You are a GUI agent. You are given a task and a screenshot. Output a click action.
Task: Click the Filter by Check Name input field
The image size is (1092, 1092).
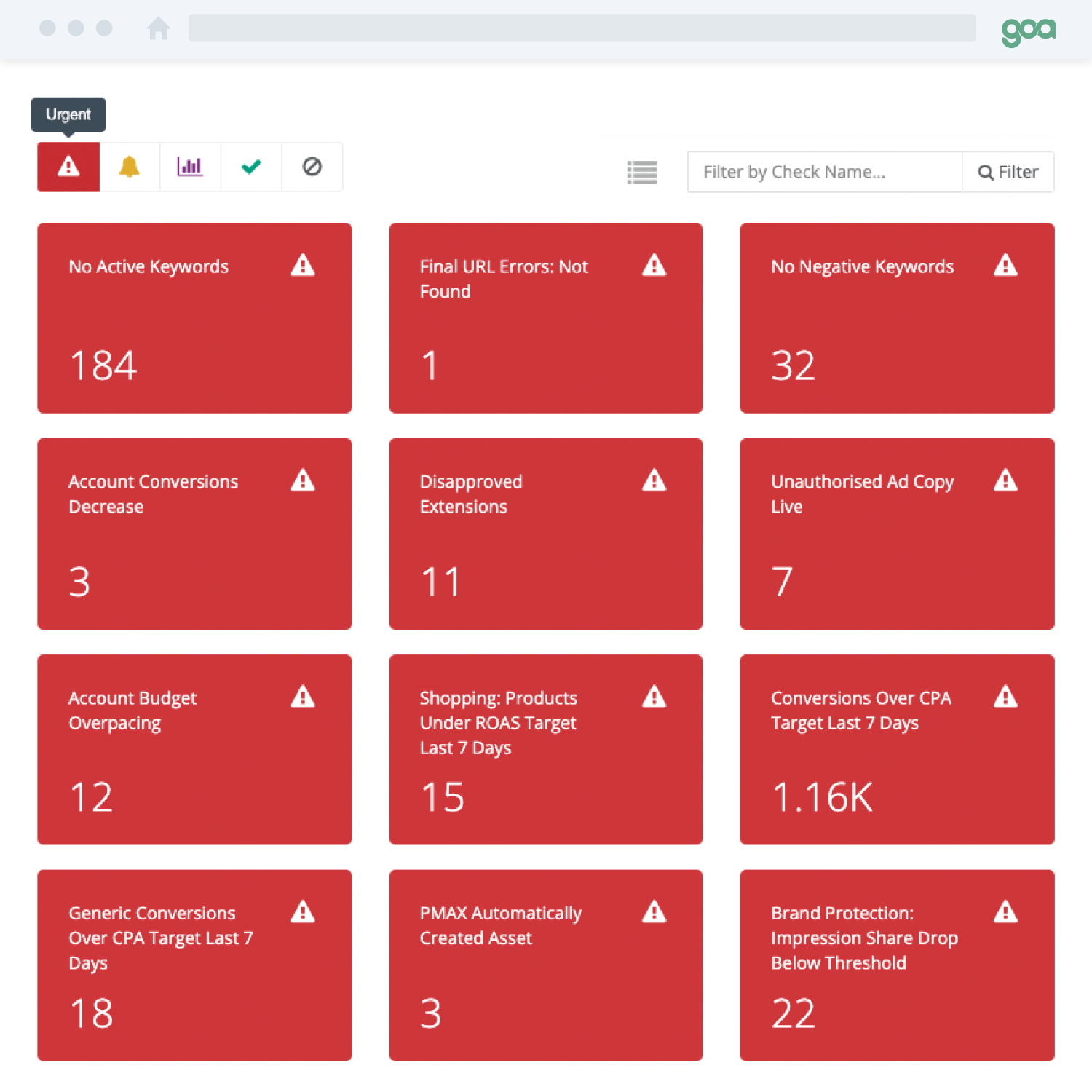point(823,172)
